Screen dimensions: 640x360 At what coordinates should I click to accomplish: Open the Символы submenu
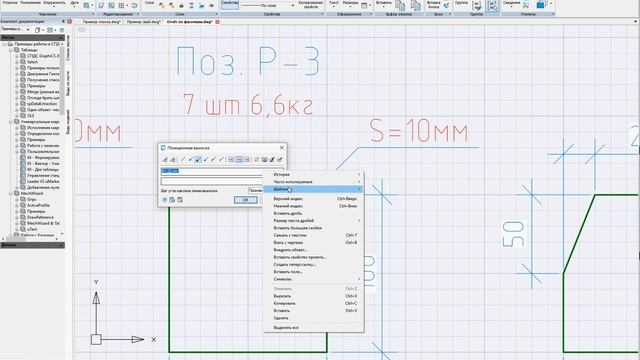pos(313,279)
